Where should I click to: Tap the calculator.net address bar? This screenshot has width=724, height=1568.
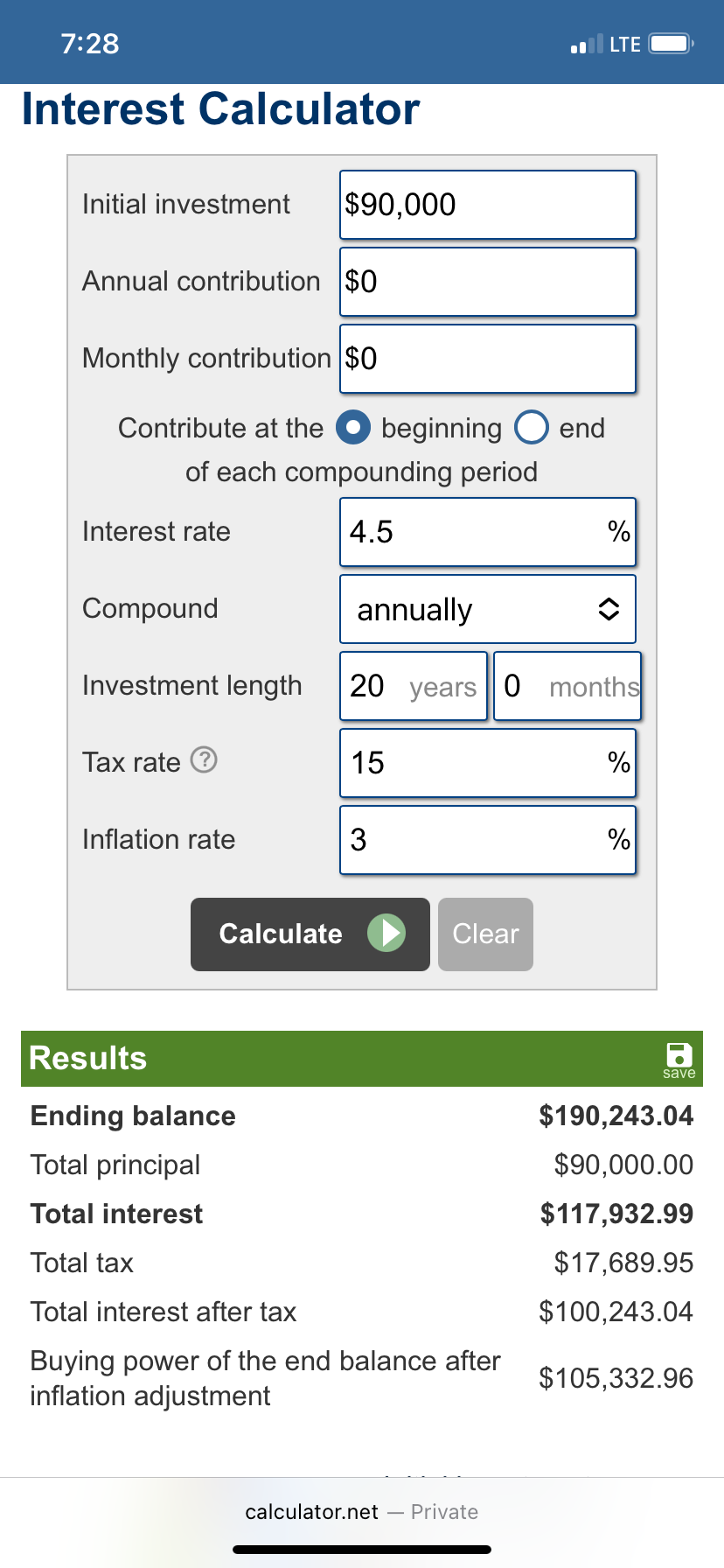tap(360, 1512)
